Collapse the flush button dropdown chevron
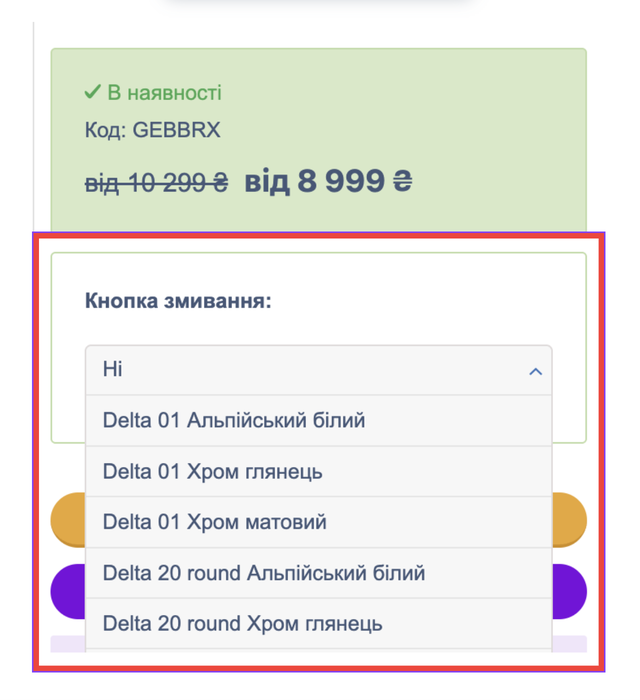This screenshot has height=700, width=640. (535, 371)
